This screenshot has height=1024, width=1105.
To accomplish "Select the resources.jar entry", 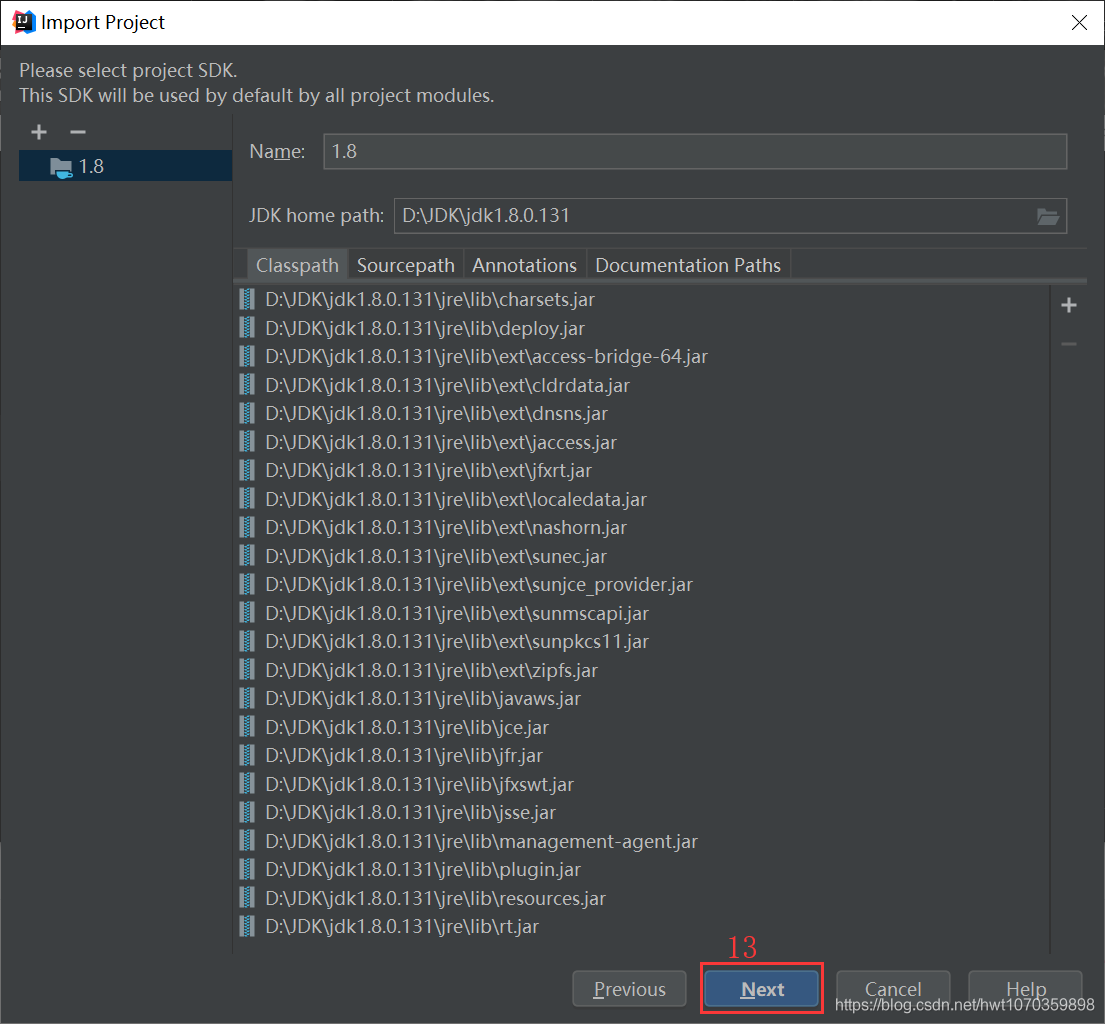I will pyautogui.click(x=642, y=899).
